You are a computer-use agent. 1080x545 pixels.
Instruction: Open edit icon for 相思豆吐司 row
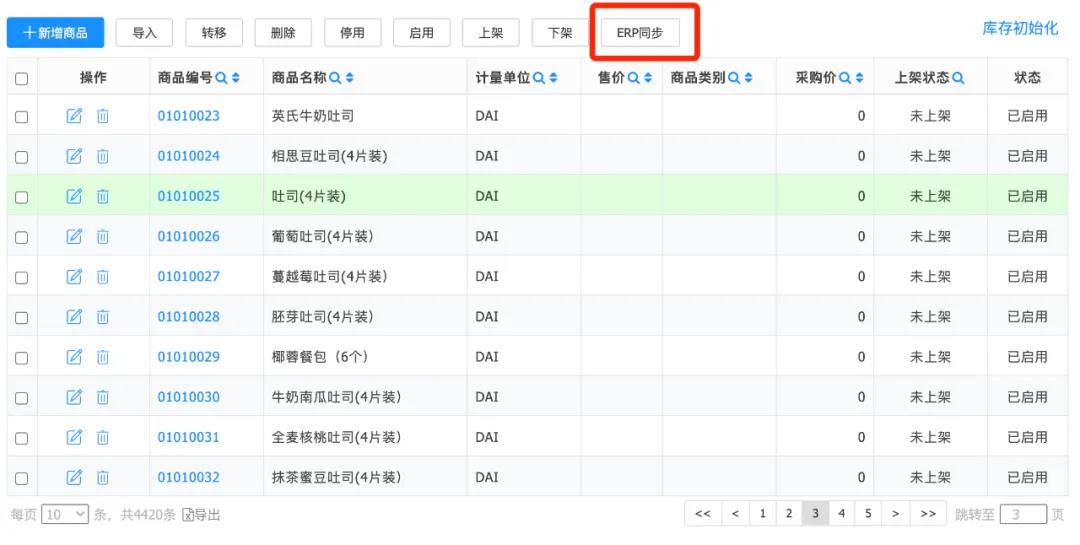coord(74,156)
